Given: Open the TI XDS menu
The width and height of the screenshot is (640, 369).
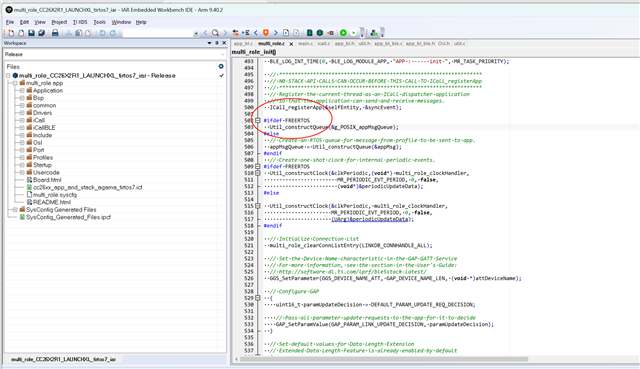Looking at the screenshot, I should coord(80,22).
